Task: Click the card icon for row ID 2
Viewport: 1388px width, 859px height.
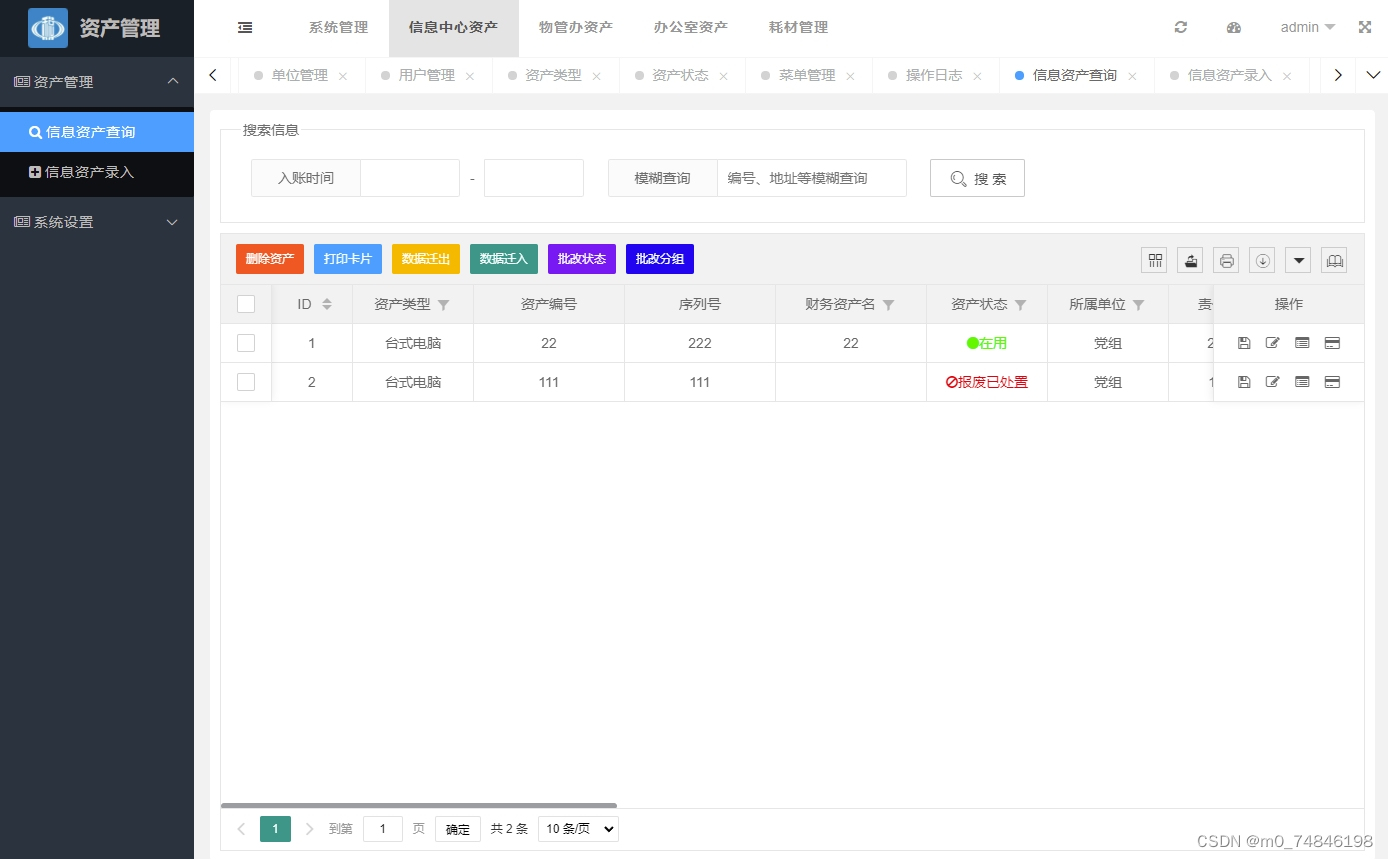Action: click(x=1332, y=382)
